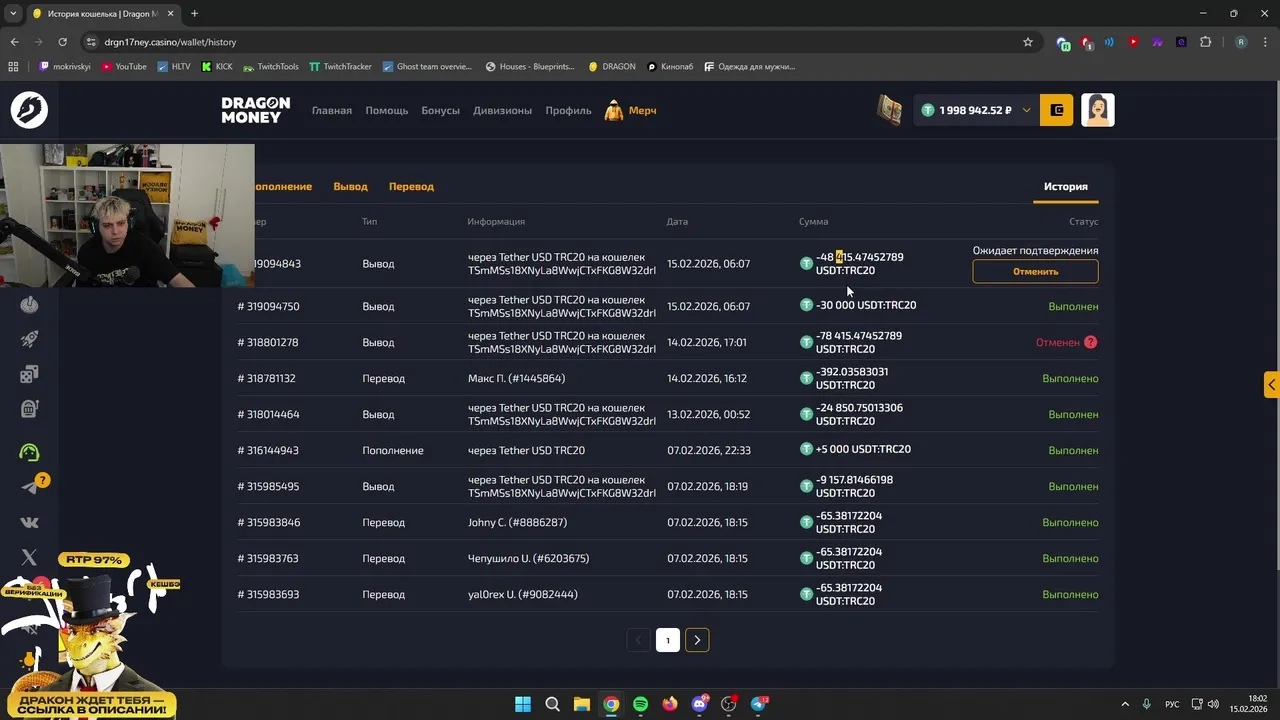The height and width of the screenshot is (720, 1280).
Task: Select page 1 in pagination
Action: pyautogui.click(x=668, y=640)
